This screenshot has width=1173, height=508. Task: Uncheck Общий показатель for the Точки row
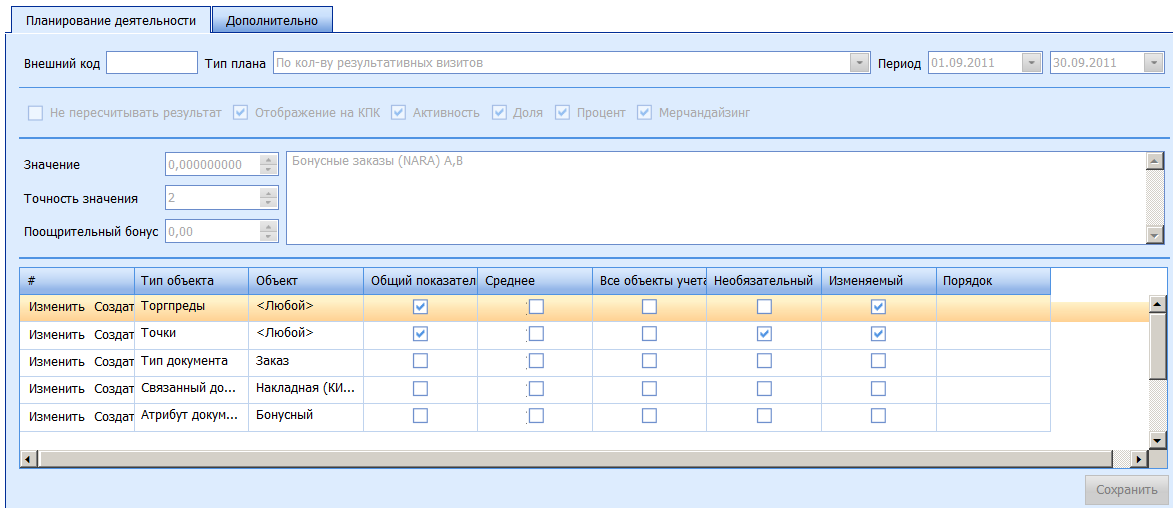click(x=421, y=334)
